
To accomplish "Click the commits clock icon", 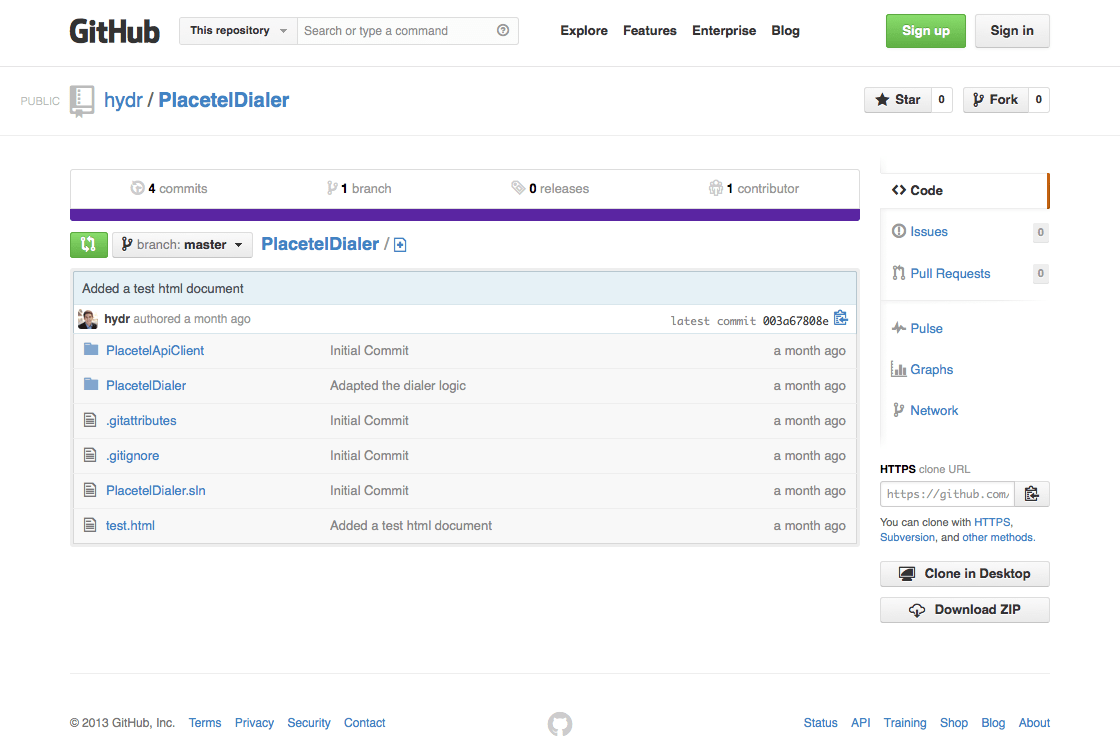I will 137,188.
